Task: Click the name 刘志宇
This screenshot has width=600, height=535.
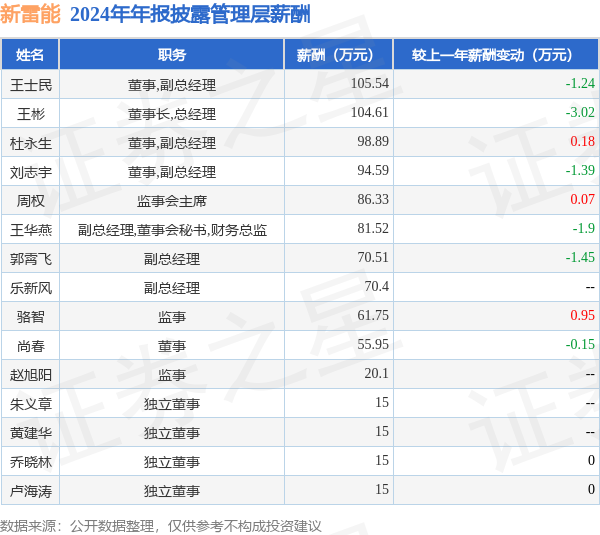Action: point(31,172)
